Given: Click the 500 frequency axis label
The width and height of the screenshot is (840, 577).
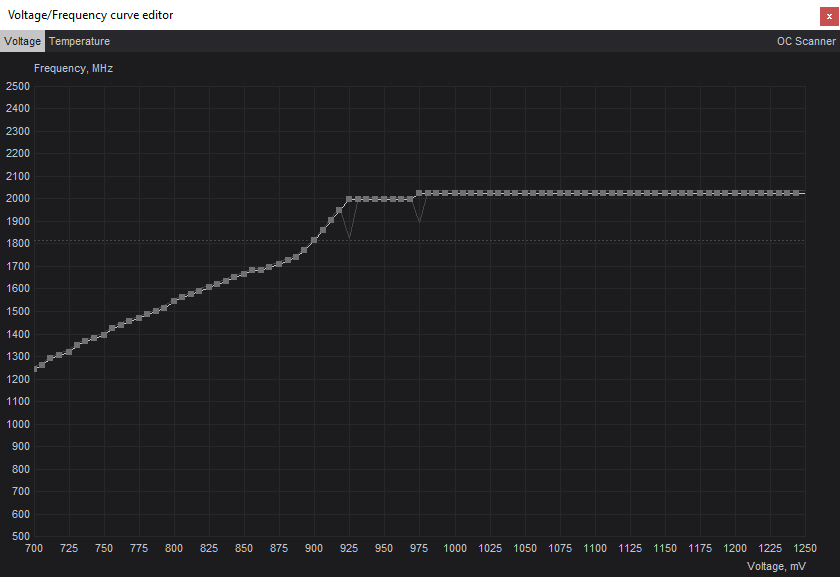Looking at the screenshot, I should pos(20,536).
